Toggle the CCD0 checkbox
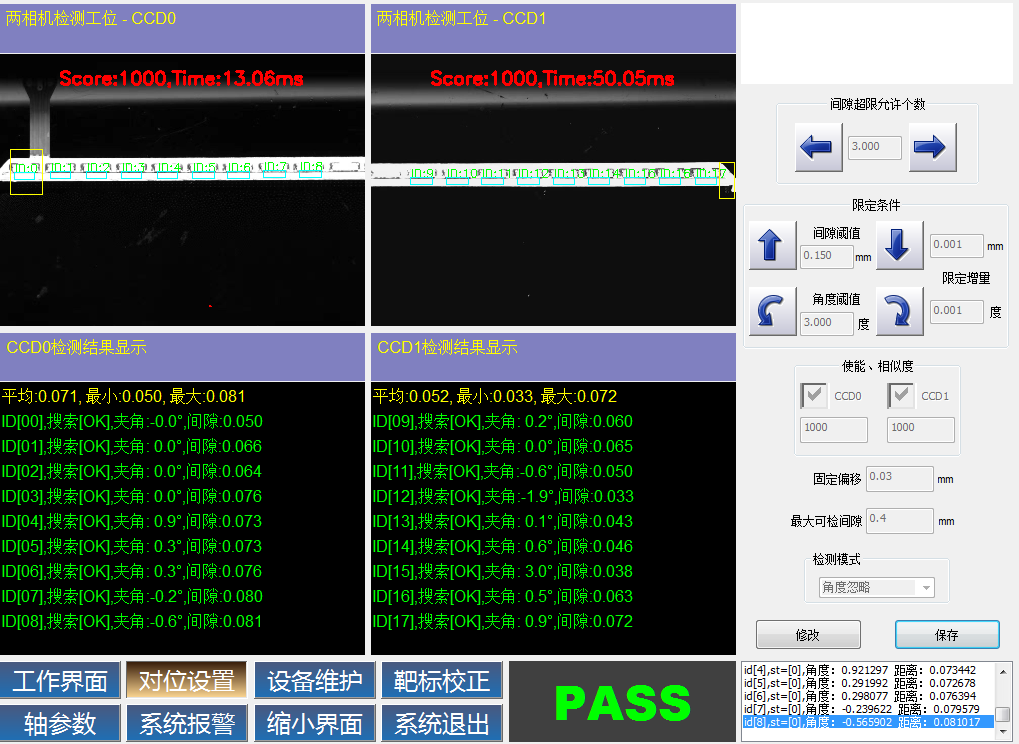 pyautogui.click(x=813, y=395)
